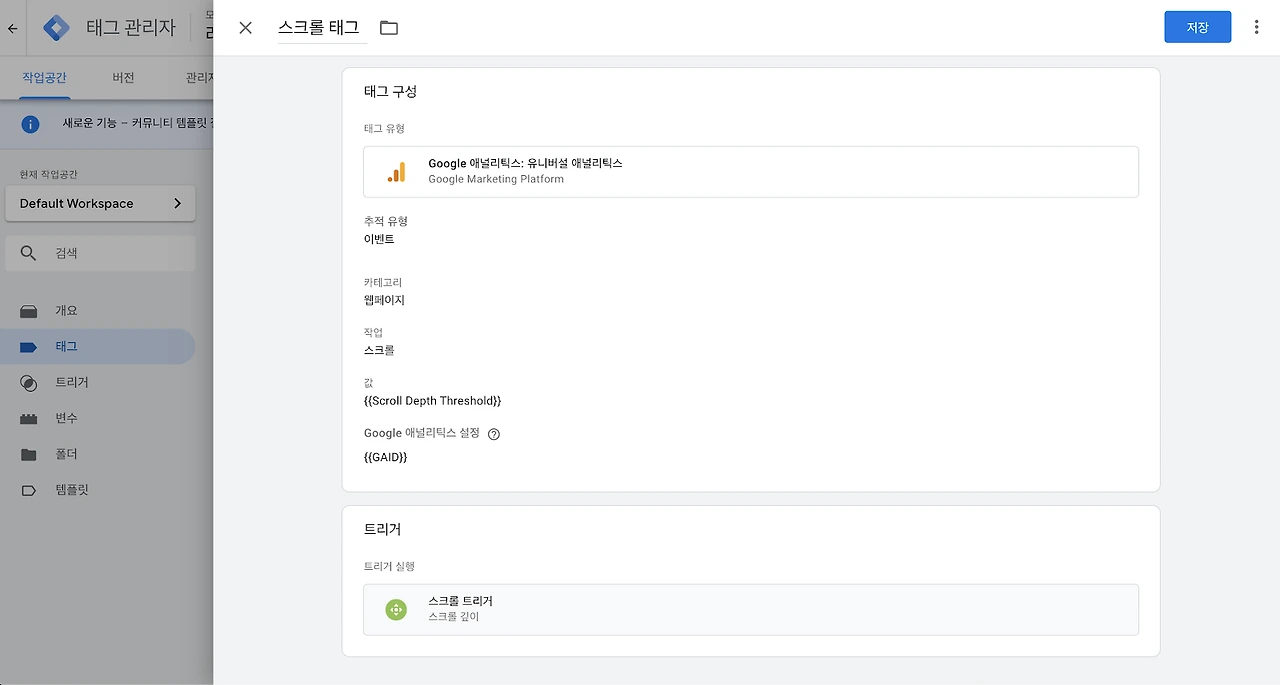The height and width of the screenshot is (685, 1280).
Task: Click the 폴더 folder icon in sidebar
Action: 29,455
